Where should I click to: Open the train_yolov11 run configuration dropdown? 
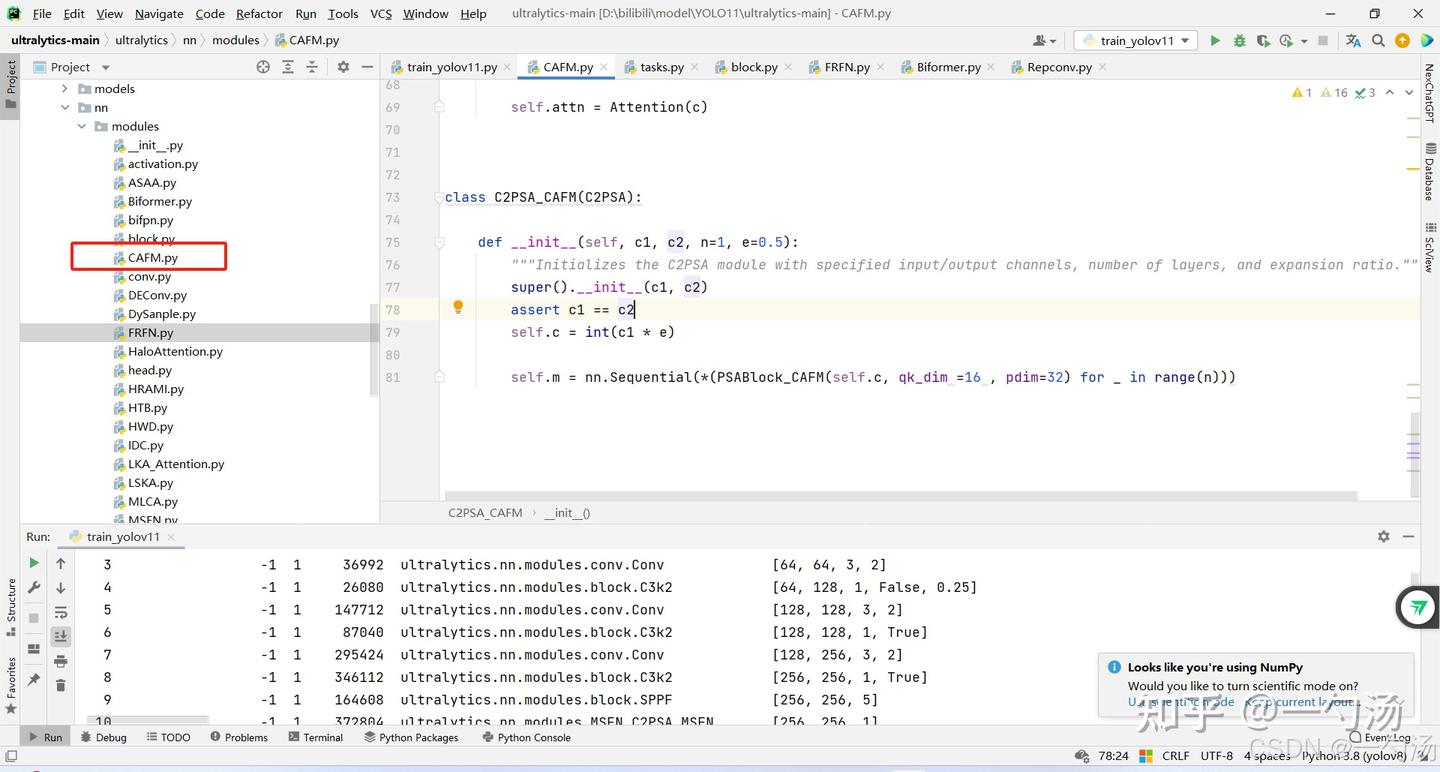(1136, 41)
